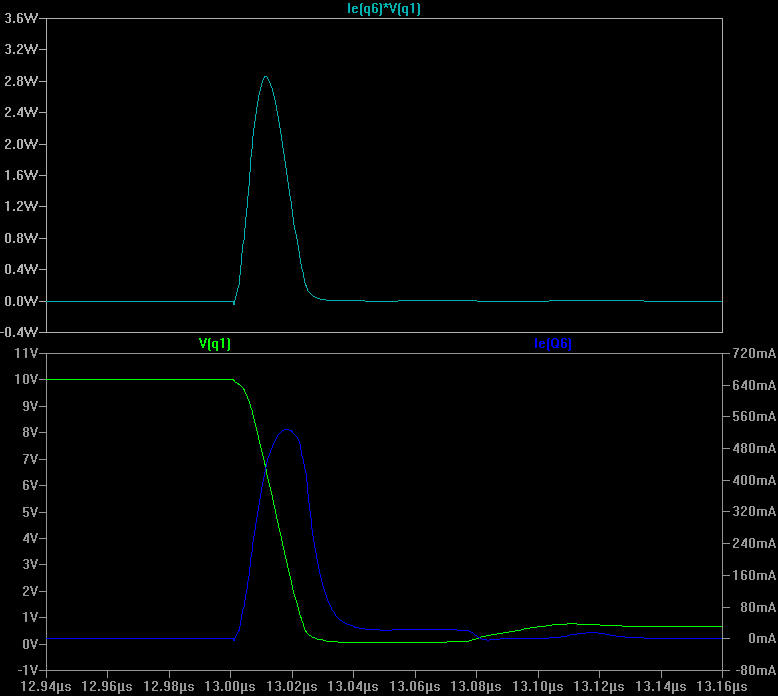The width and height of the screenshot is (778, 696).
Task: Click the 12.94µs time axis label
Action: click(46, 687)
